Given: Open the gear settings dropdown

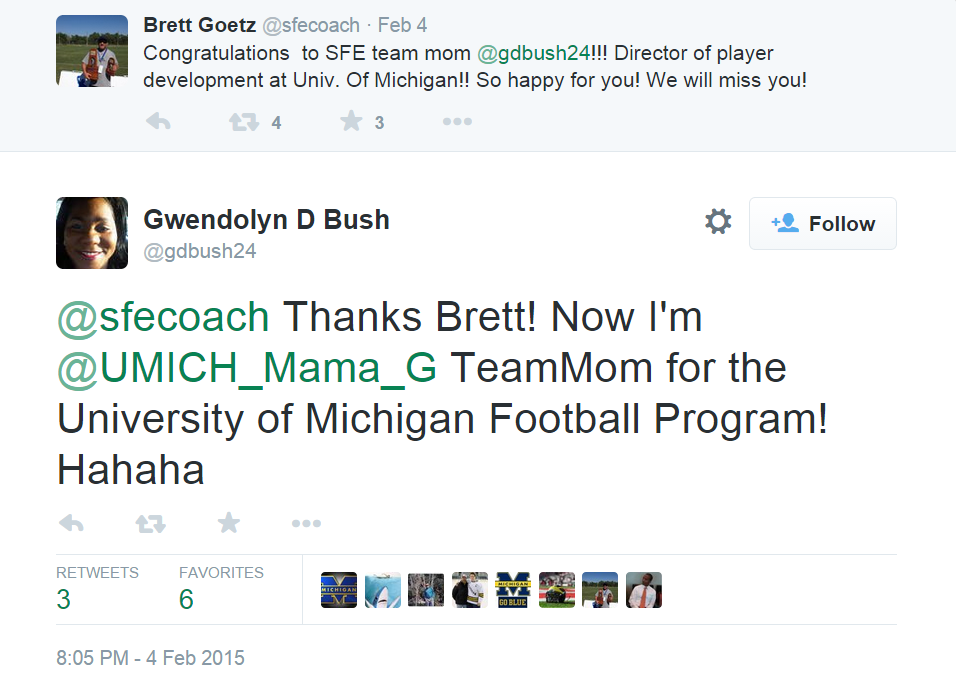Looking at the screenshot, I should click(x=718, y=222).
